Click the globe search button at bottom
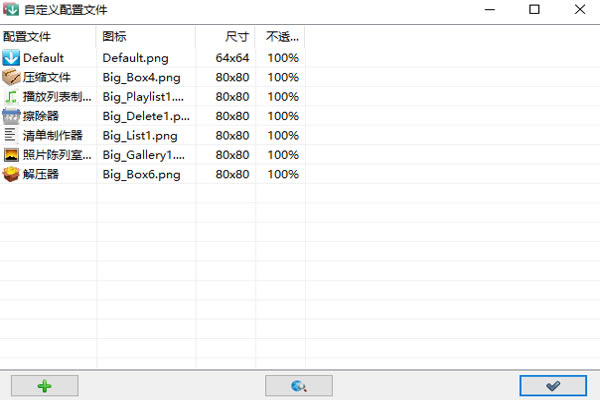The width and height of the screenshot is (600, 400). [x=299, y=385]
